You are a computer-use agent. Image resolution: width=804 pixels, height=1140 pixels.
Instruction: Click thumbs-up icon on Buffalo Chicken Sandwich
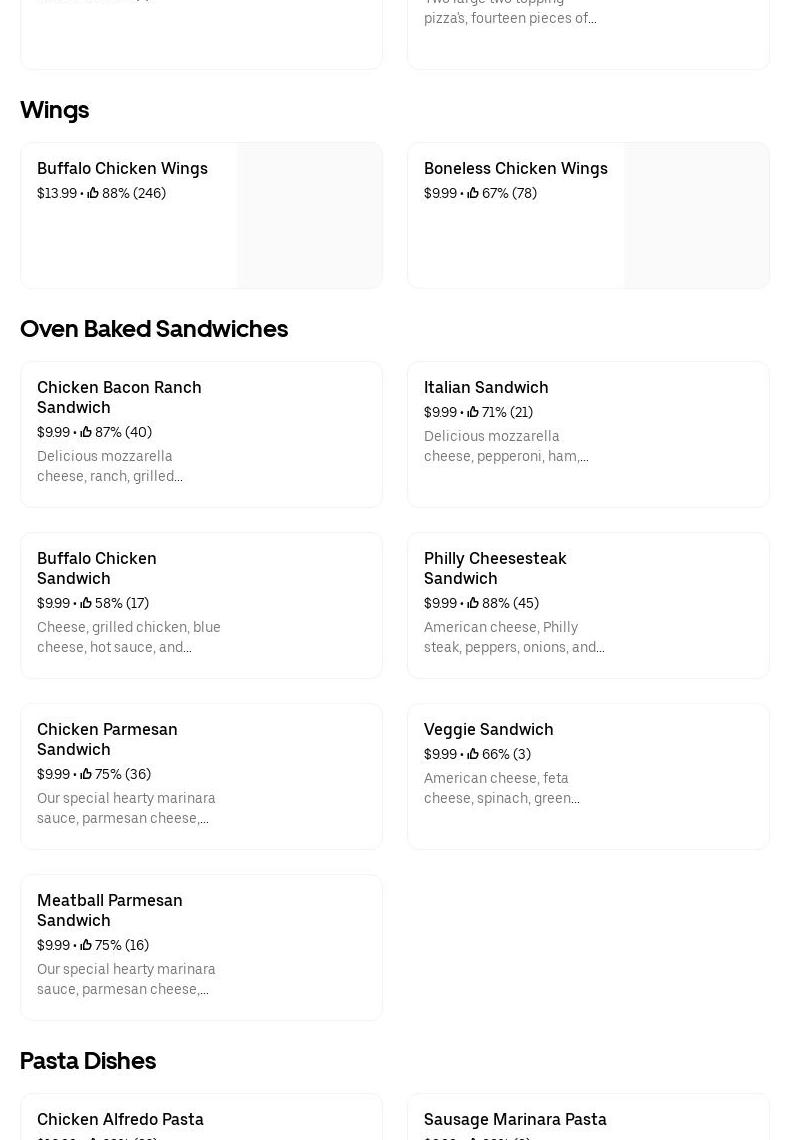click(86, 603)
